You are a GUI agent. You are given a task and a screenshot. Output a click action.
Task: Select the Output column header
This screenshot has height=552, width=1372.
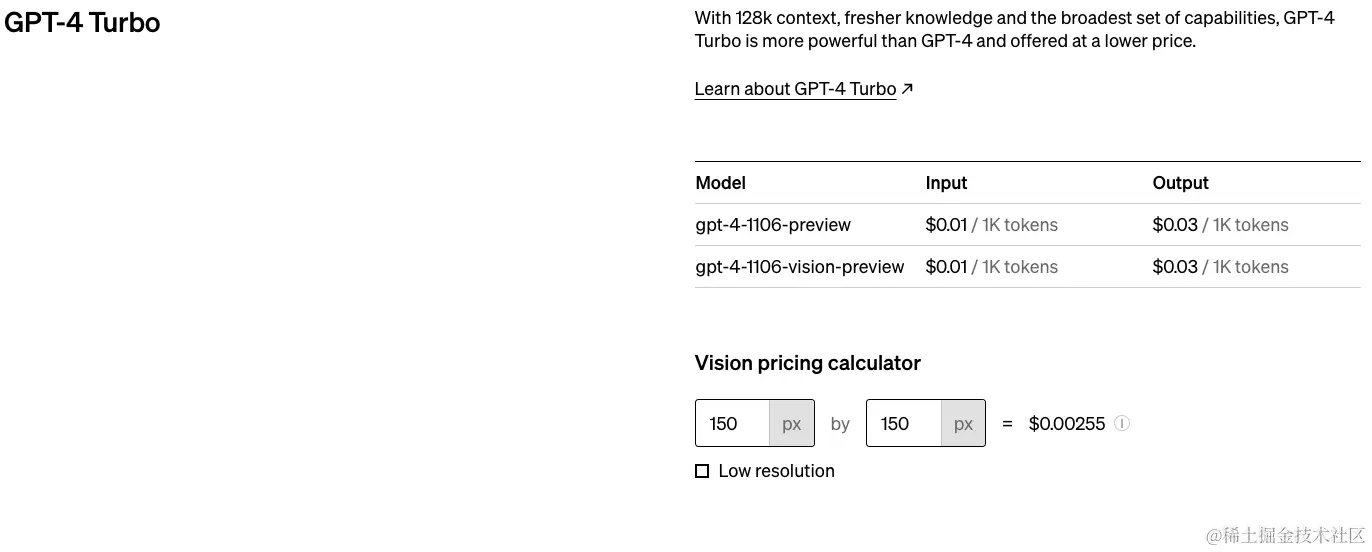(x=1180, y=183)
